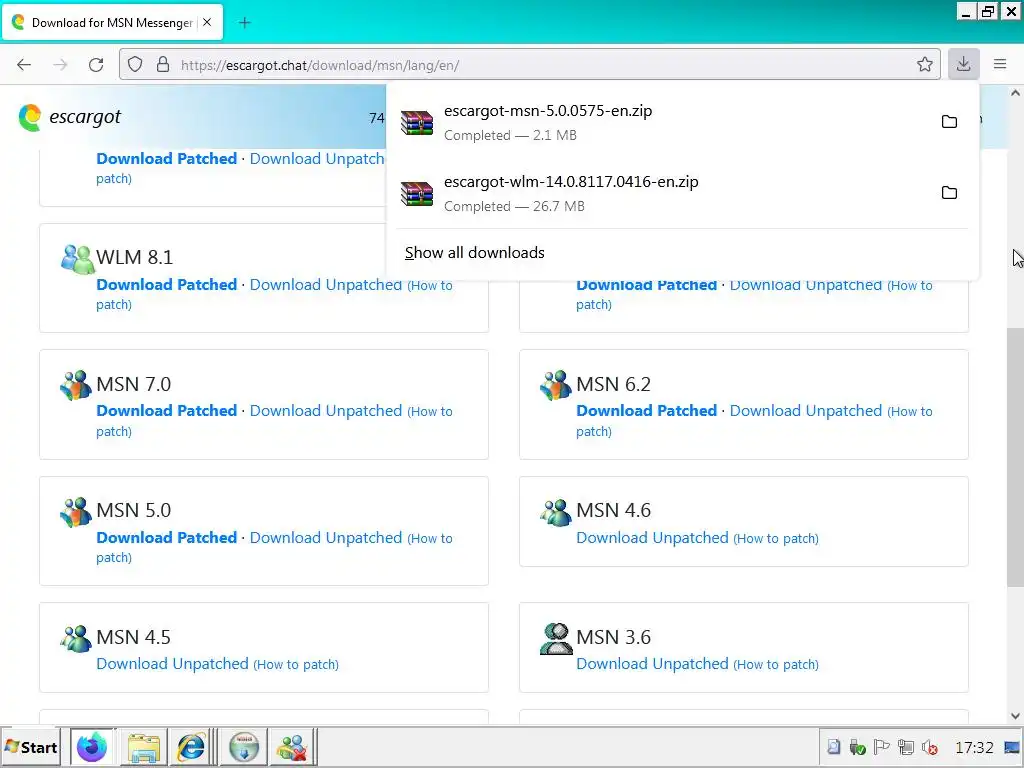The width and height of the screenshot is (1024, 768).
Task: Close the Download for MSN Messenger tab
Action: coord(207,23)
